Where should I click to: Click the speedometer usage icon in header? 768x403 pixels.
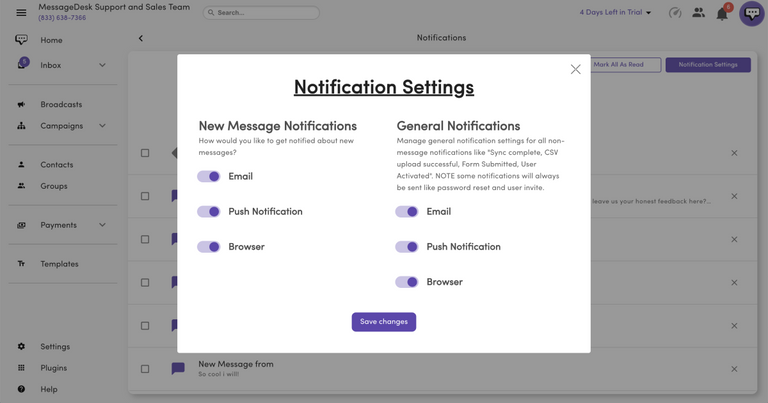(x=675, y=13)
